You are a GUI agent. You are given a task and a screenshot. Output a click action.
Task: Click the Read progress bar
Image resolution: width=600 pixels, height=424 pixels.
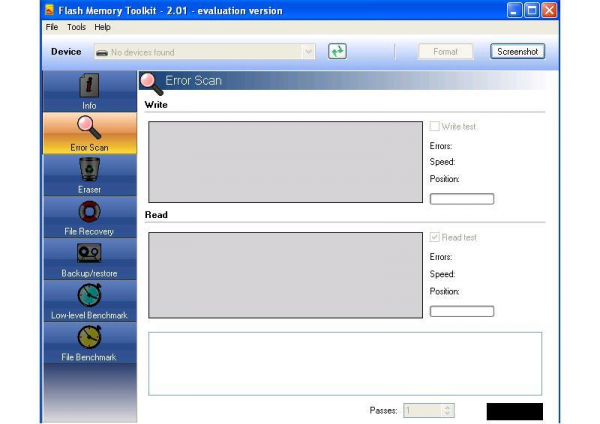click(462, 311)
